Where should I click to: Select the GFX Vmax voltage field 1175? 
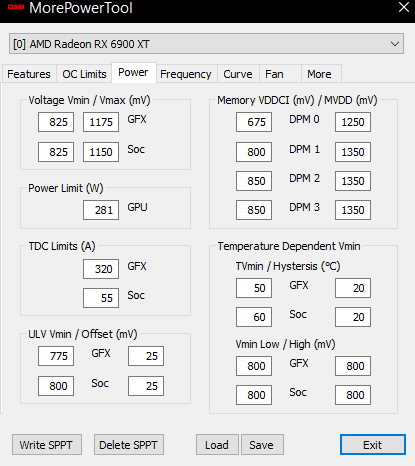point(101,122)
